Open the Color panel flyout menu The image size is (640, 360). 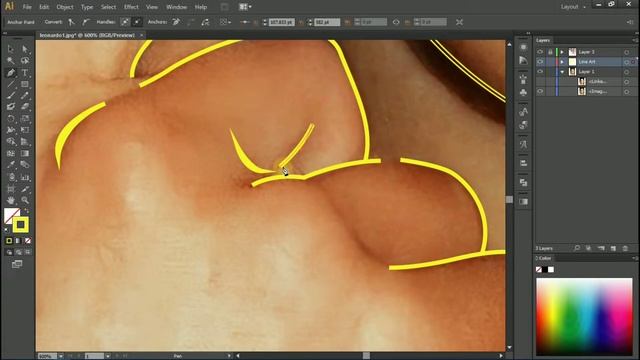click(635, 258)
